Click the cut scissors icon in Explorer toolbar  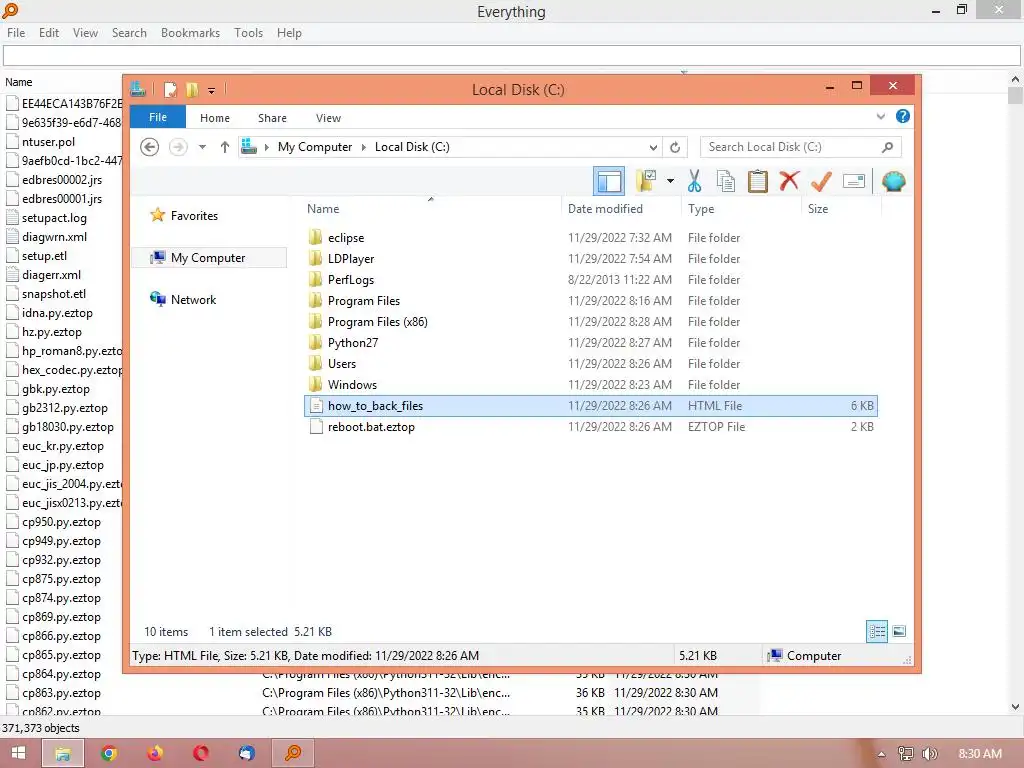pos(694,181)
